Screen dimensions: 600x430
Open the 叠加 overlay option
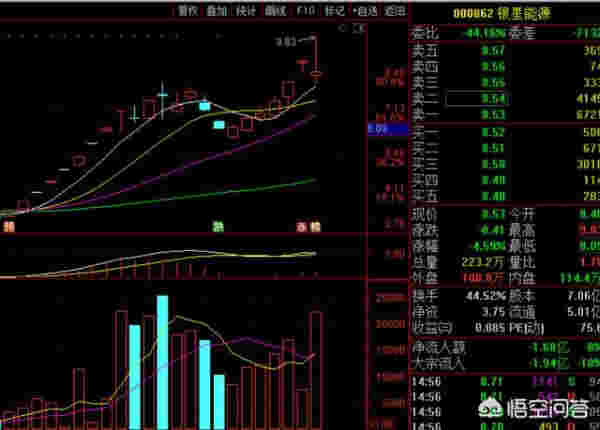217,11
